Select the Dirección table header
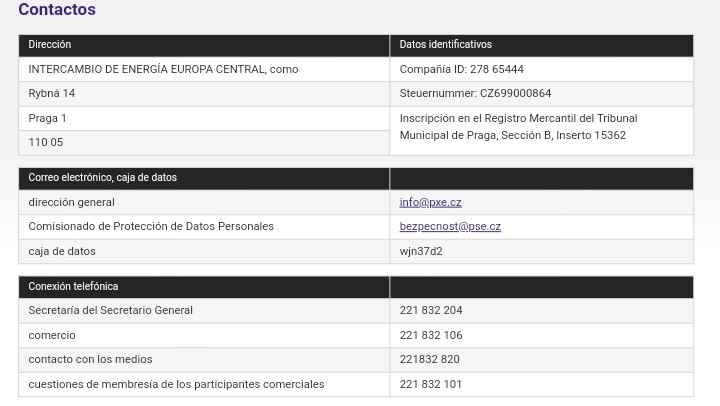The image size is (720, 406). (x=204, y=45)
